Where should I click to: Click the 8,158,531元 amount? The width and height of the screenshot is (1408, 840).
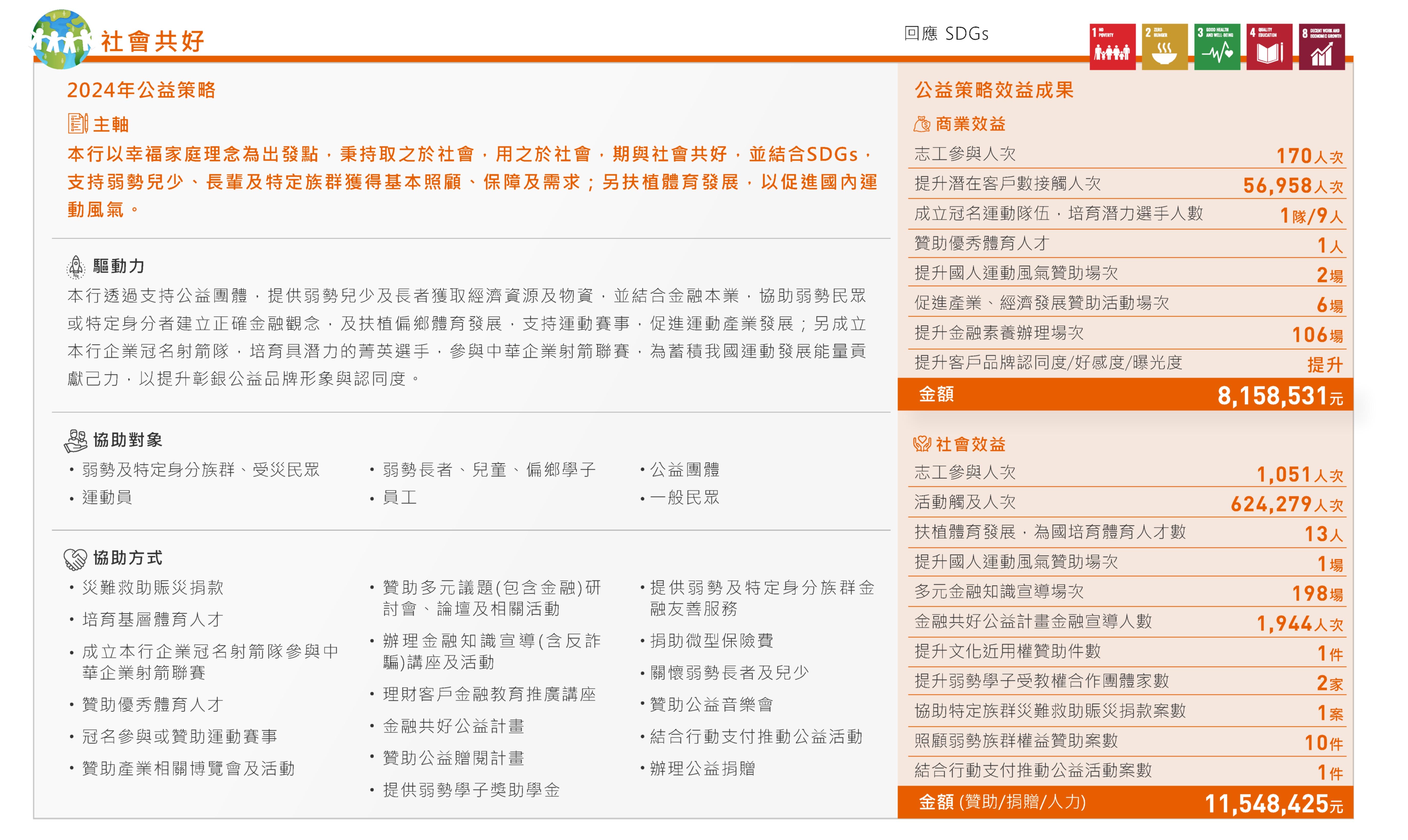click(1281, 395)
